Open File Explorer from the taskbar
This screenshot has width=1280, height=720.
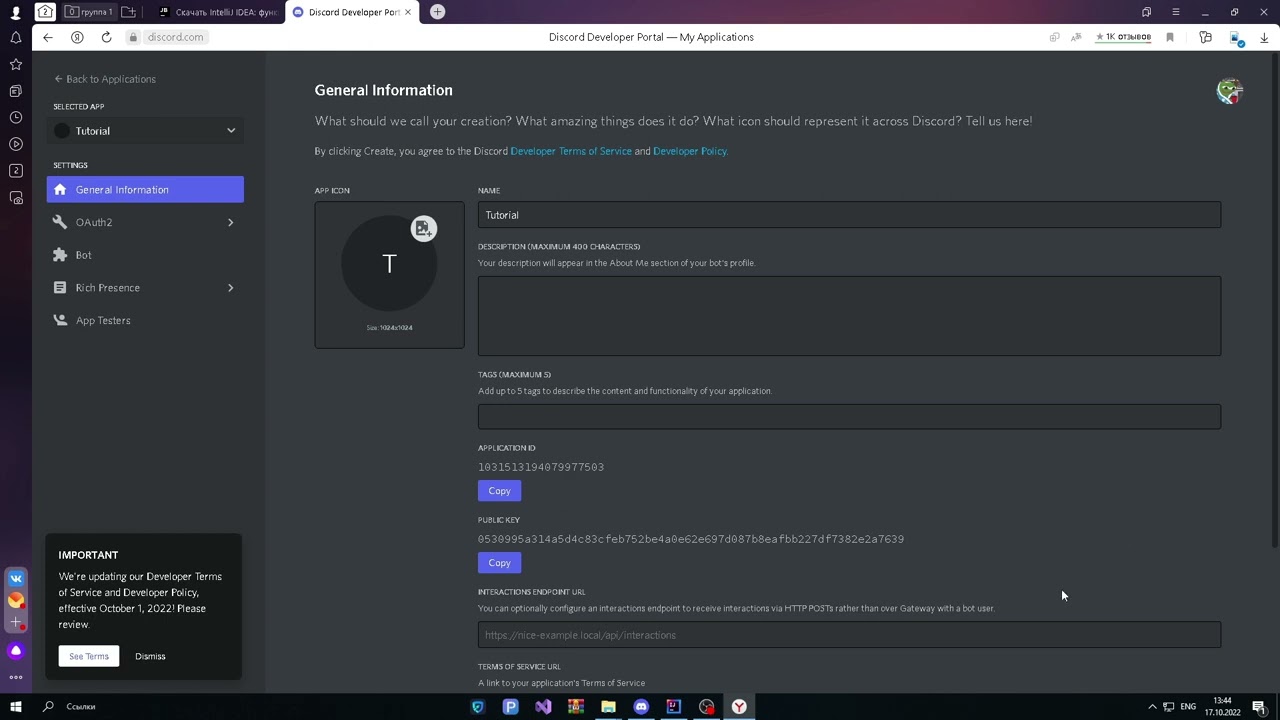pyautogui.click(x=608, y=707)
